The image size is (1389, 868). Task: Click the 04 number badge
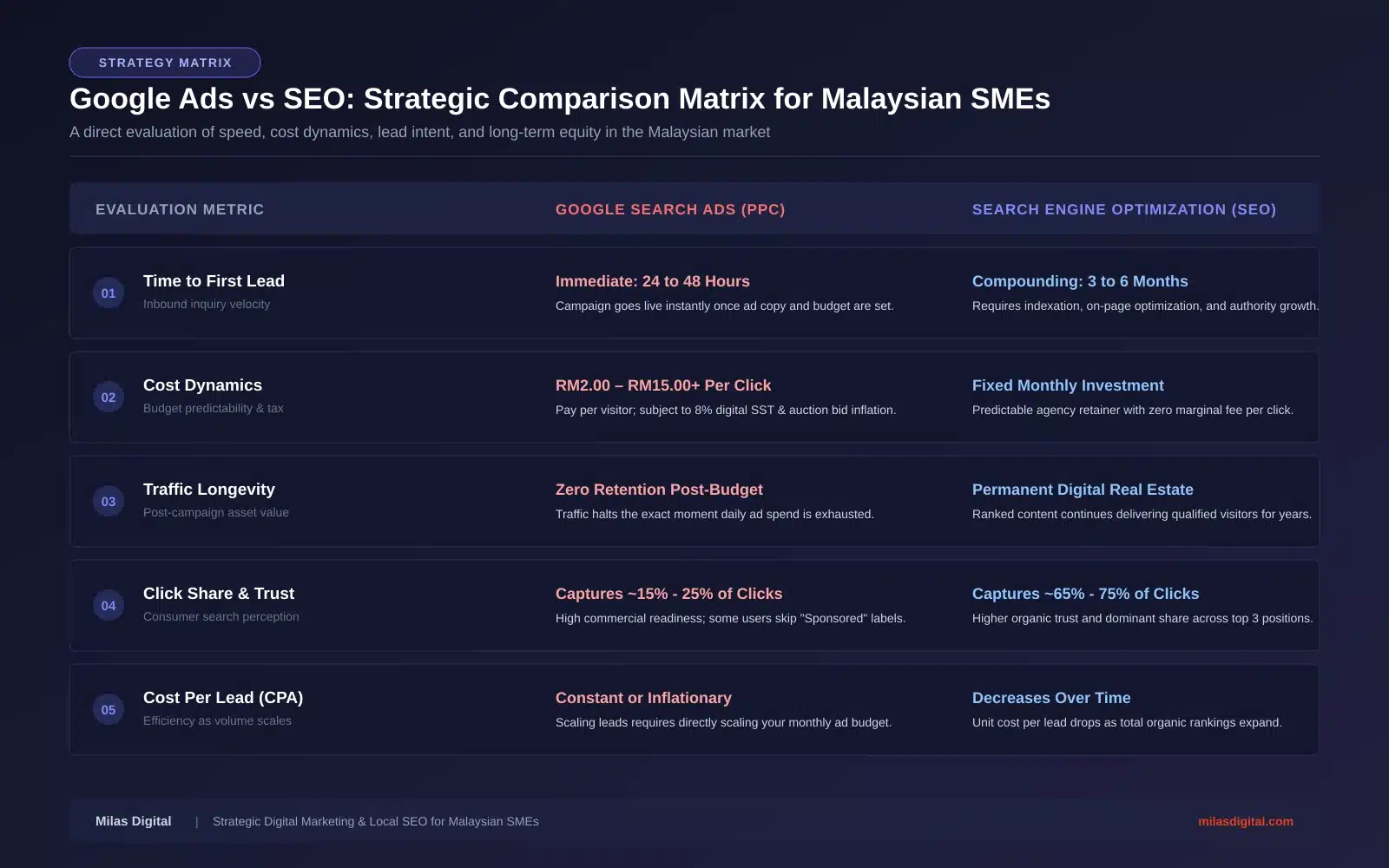pos(109,605)
